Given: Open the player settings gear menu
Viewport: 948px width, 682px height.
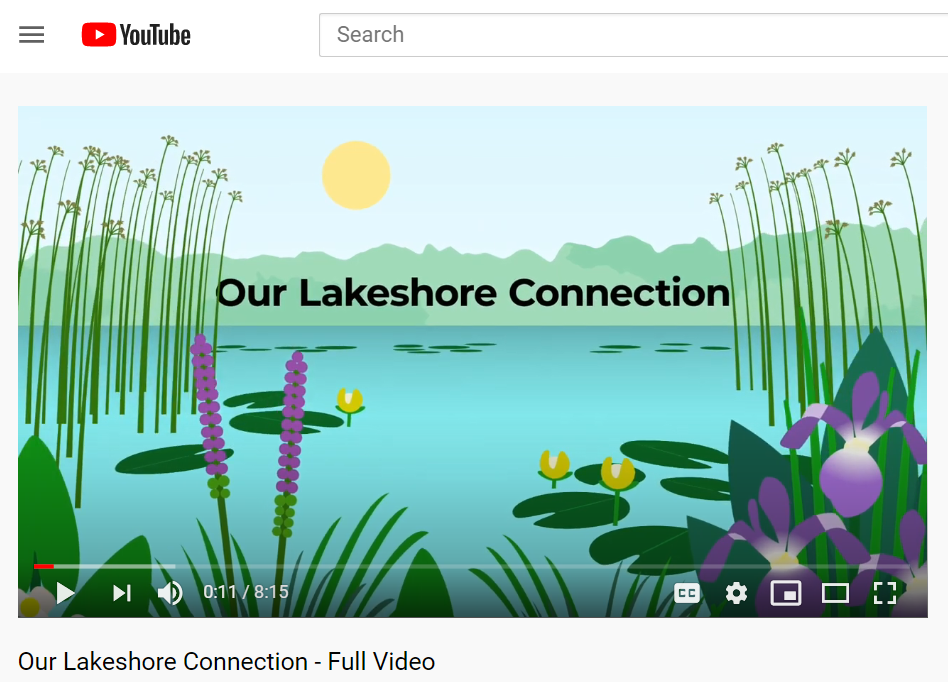Looking at the screenshot, I should click(x=736, y=593).
